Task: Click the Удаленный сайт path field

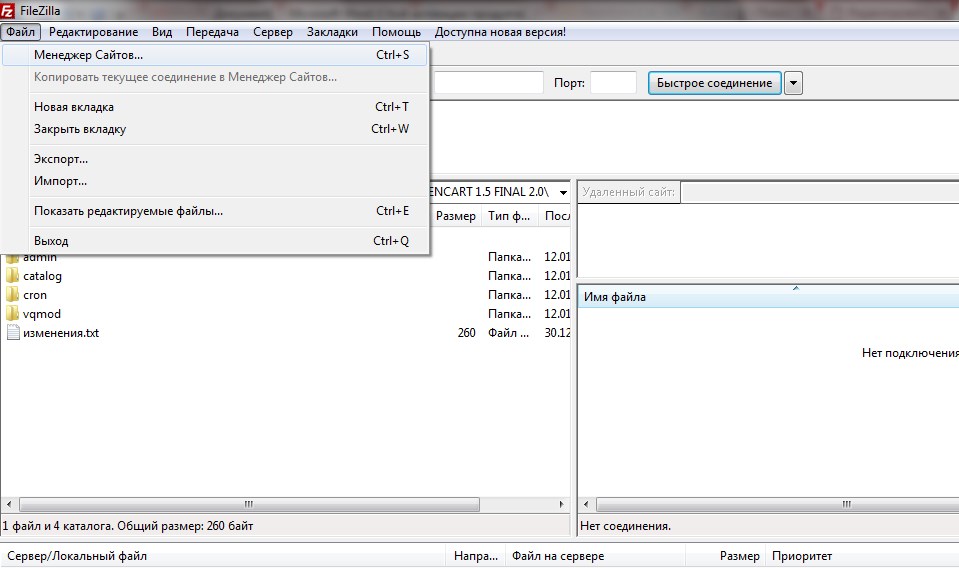Action: pos(820,193)
